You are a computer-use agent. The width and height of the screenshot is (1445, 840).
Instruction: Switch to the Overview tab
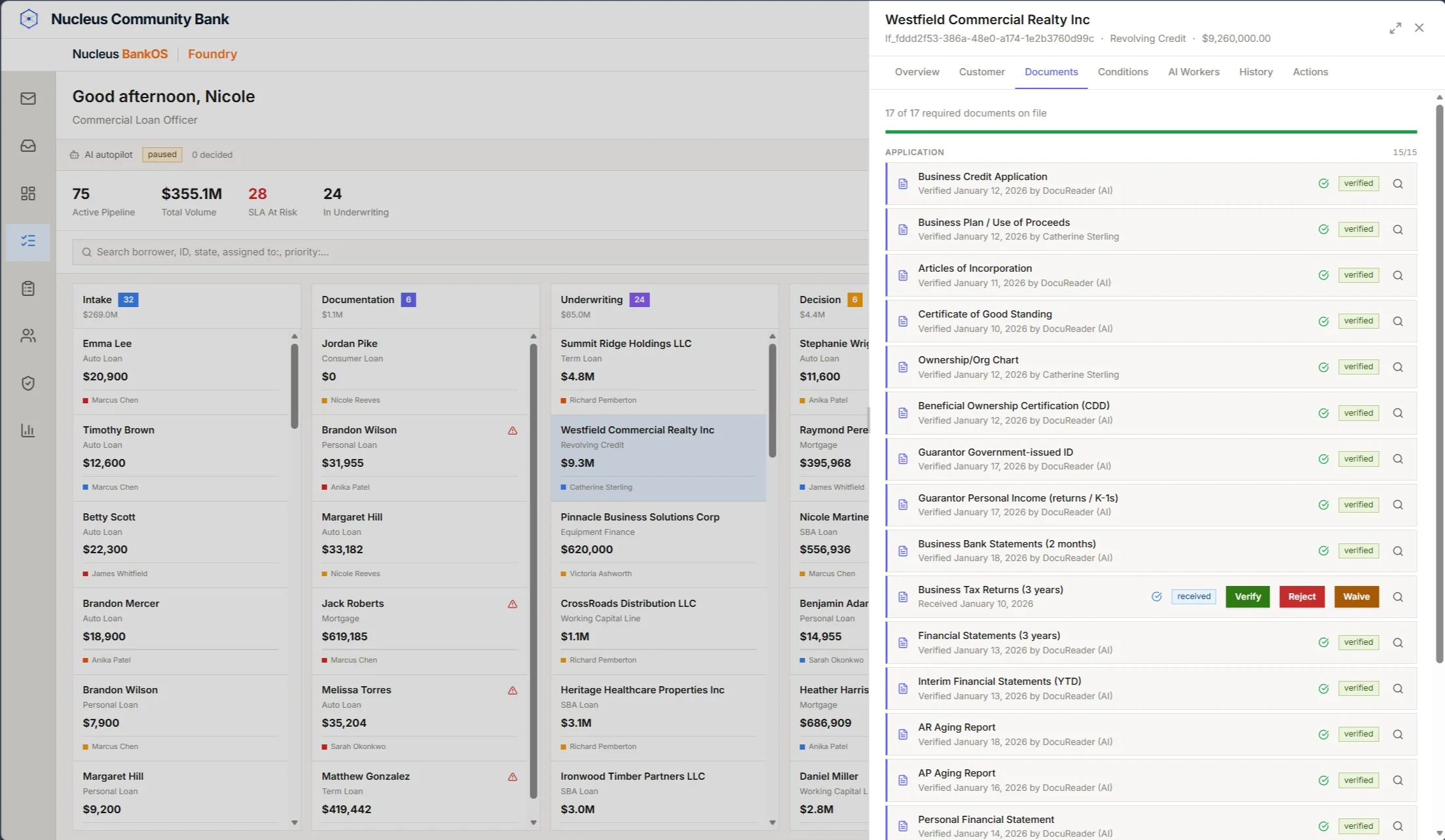[917, 72]
